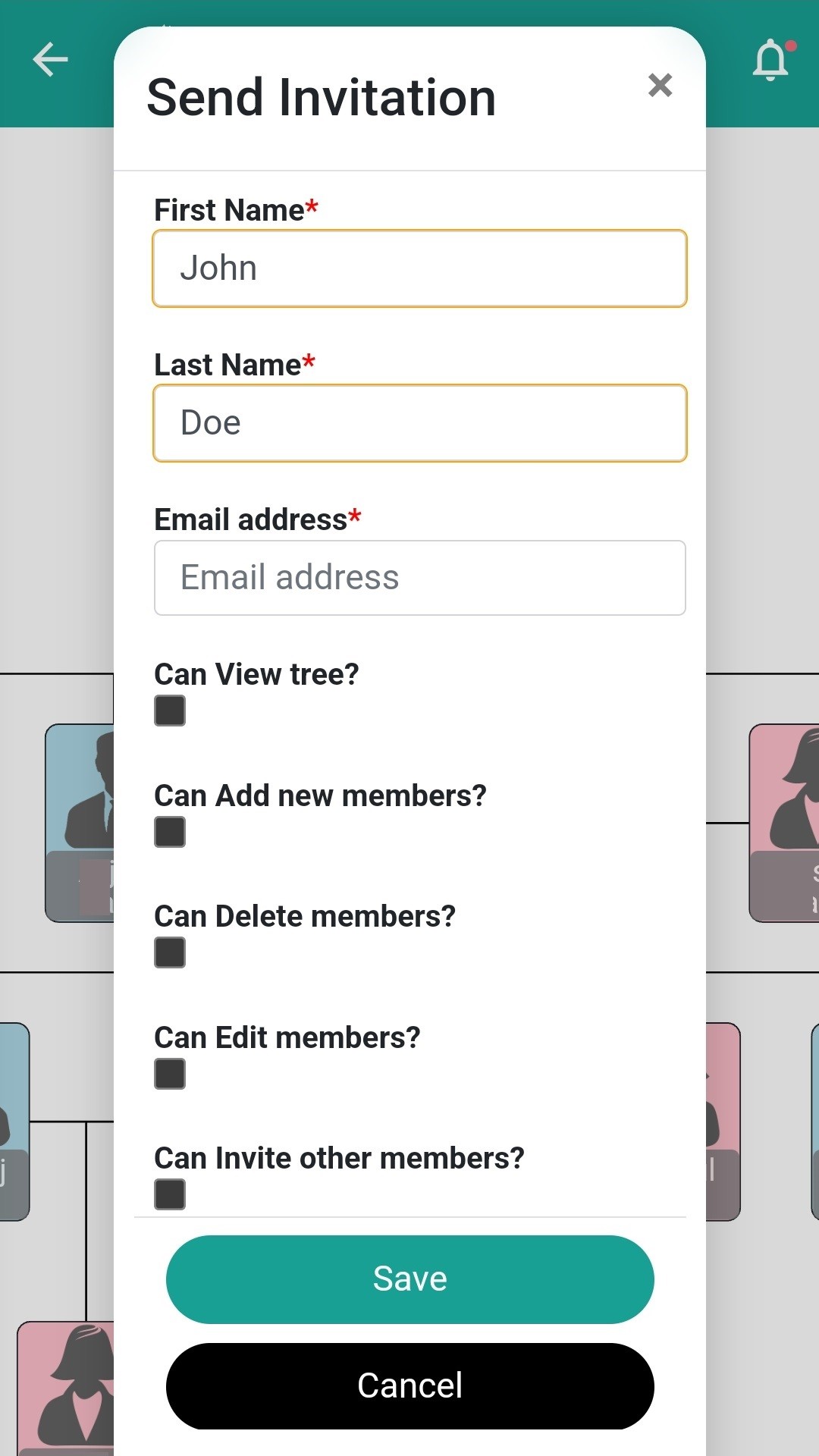
Task: Toggle the Can Edit members checkbox
Action: click(170, 1074)
